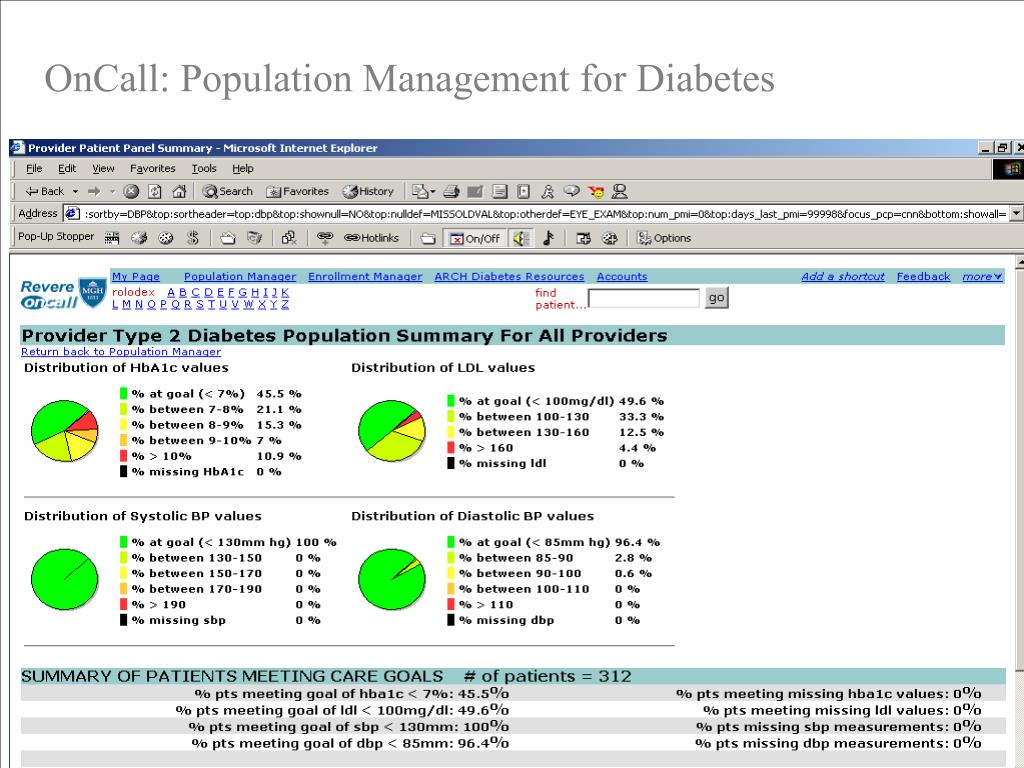Image resolution: width=1024 pixels, height=768 pixels.
Task: Click the Back navigation button
Action: coord(44,191)
